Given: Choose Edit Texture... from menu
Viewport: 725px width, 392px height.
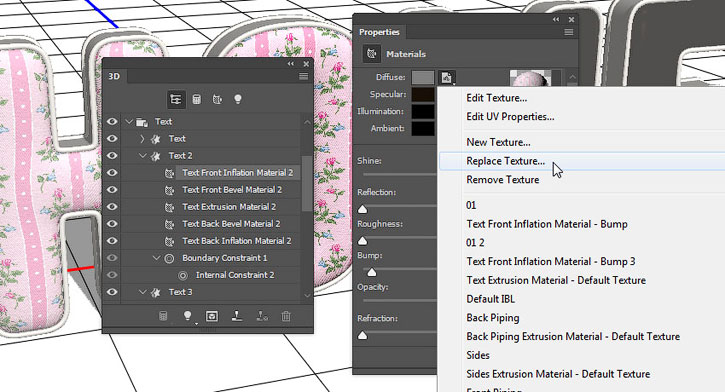Looking at the screenshot, I should pos(497,98).
